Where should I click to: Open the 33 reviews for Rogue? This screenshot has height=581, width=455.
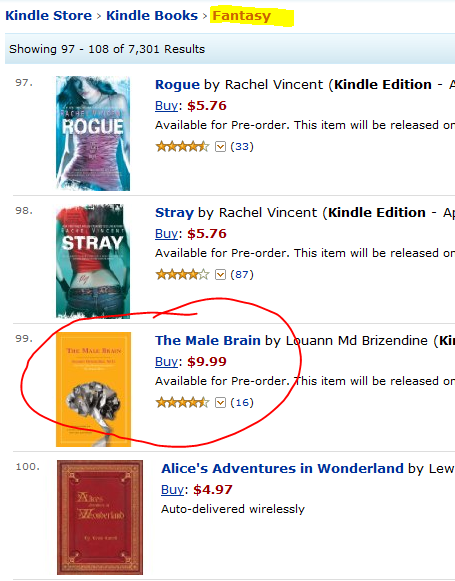[x=242, y=147]
